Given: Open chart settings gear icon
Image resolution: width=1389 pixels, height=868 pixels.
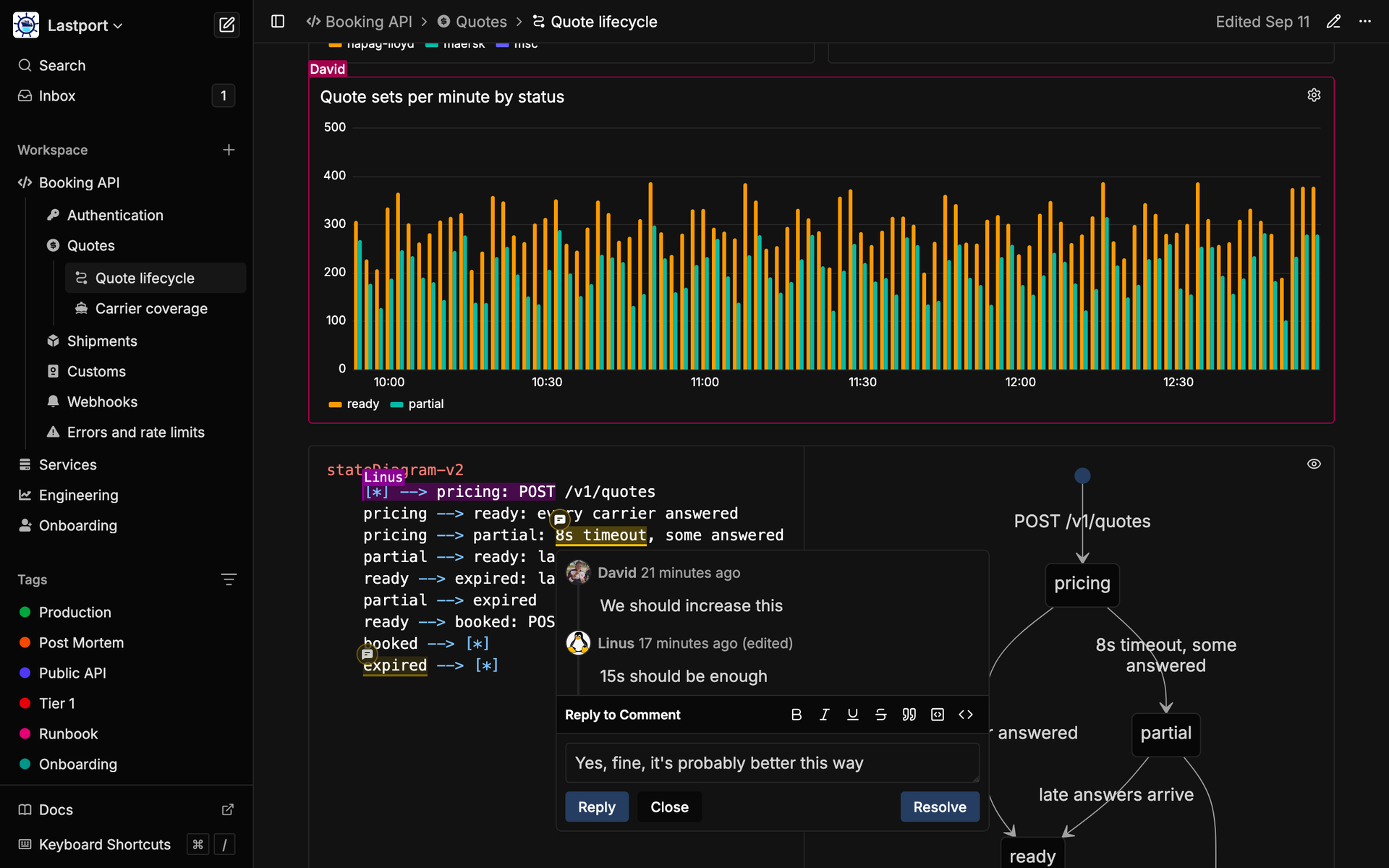Looking at the screenshot, I should (1314, 95).
